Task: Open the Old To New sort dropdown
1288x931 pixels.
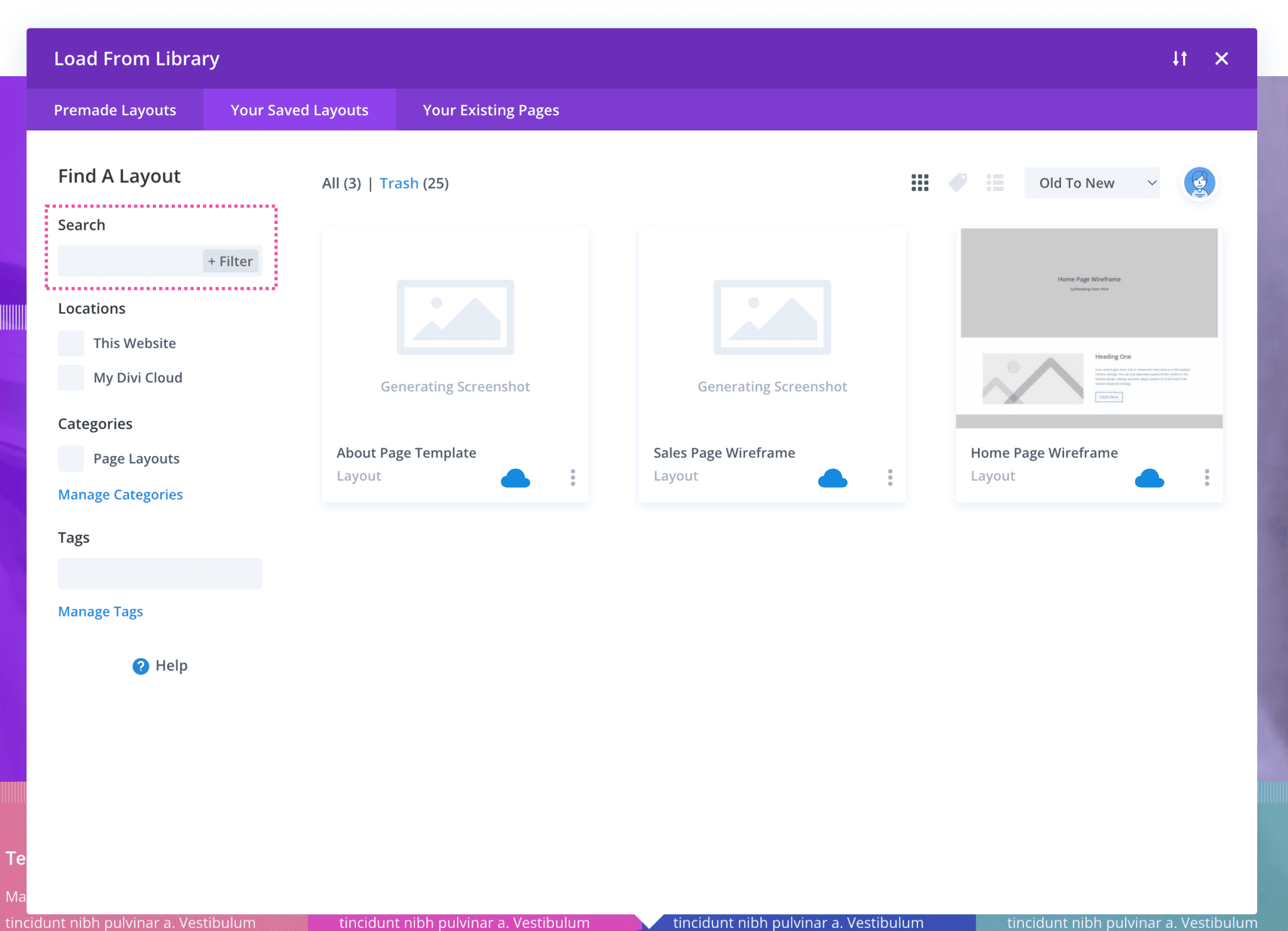Action: click(x=1092, y=183)
